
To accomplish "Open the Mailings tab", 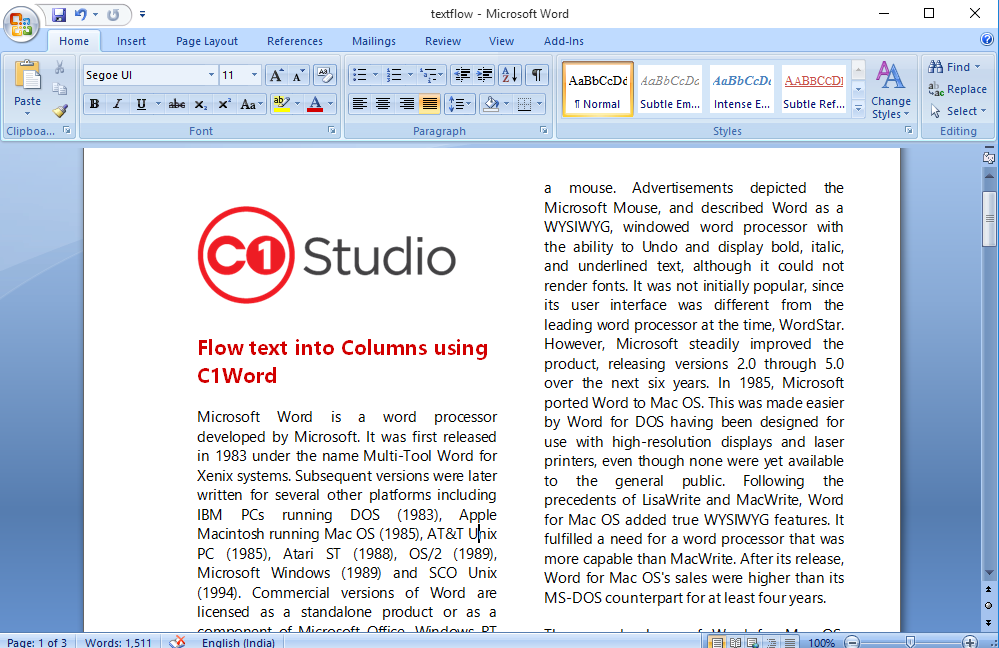I will click(x=373, y=41).
